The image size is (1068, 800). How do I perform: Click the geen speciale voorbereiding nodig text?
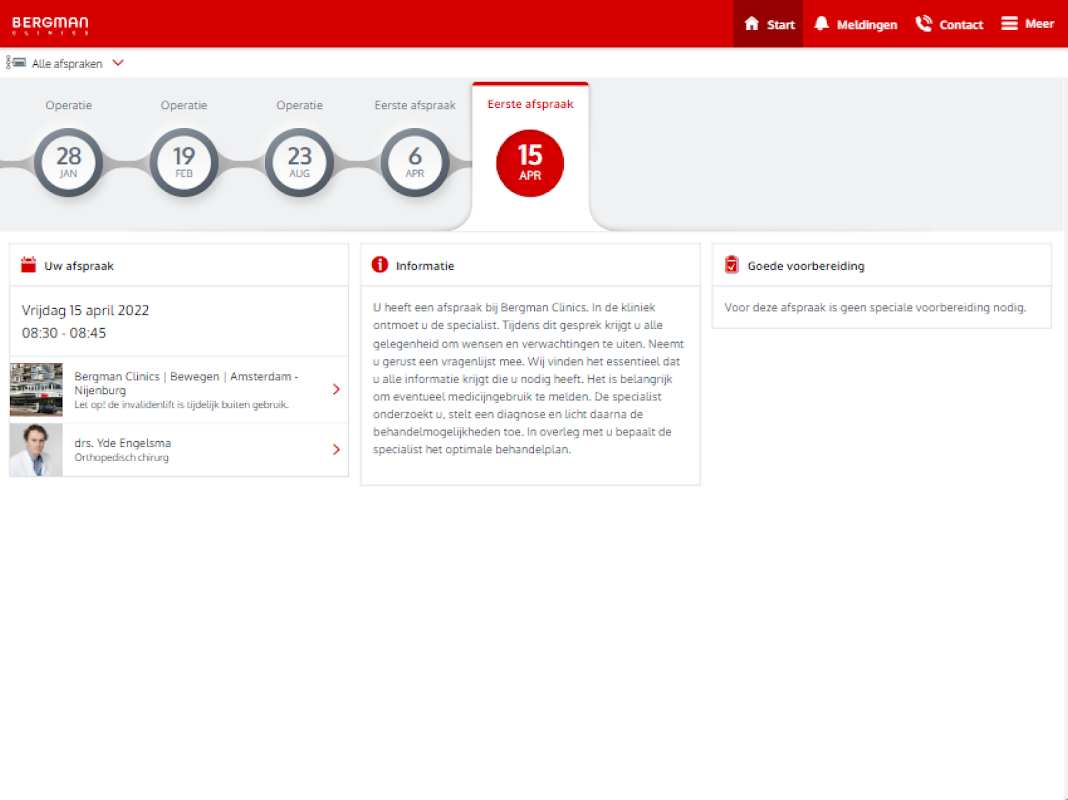click(875, 307)
